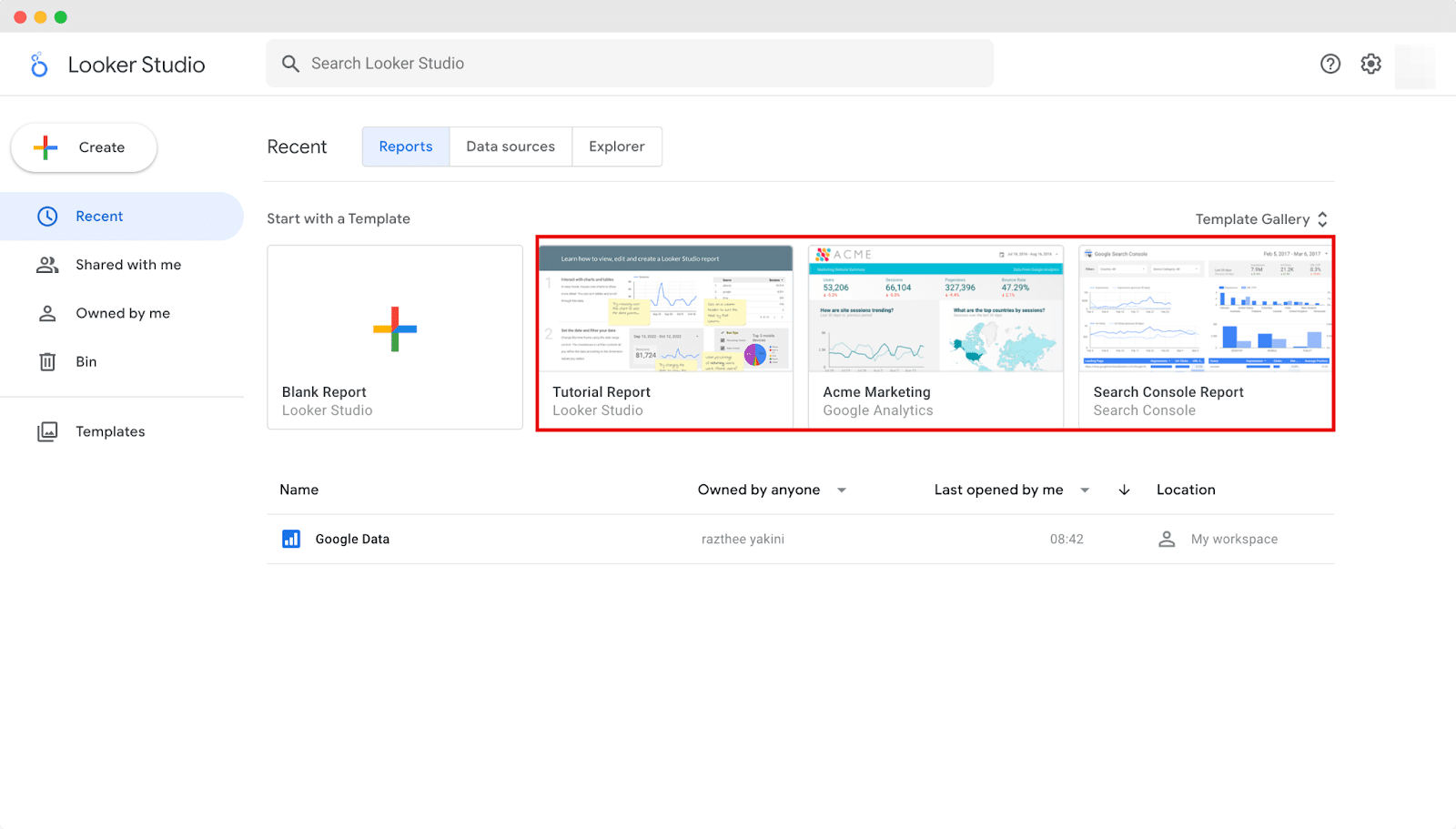Click the Looker Studio title text

click(136, 65)
